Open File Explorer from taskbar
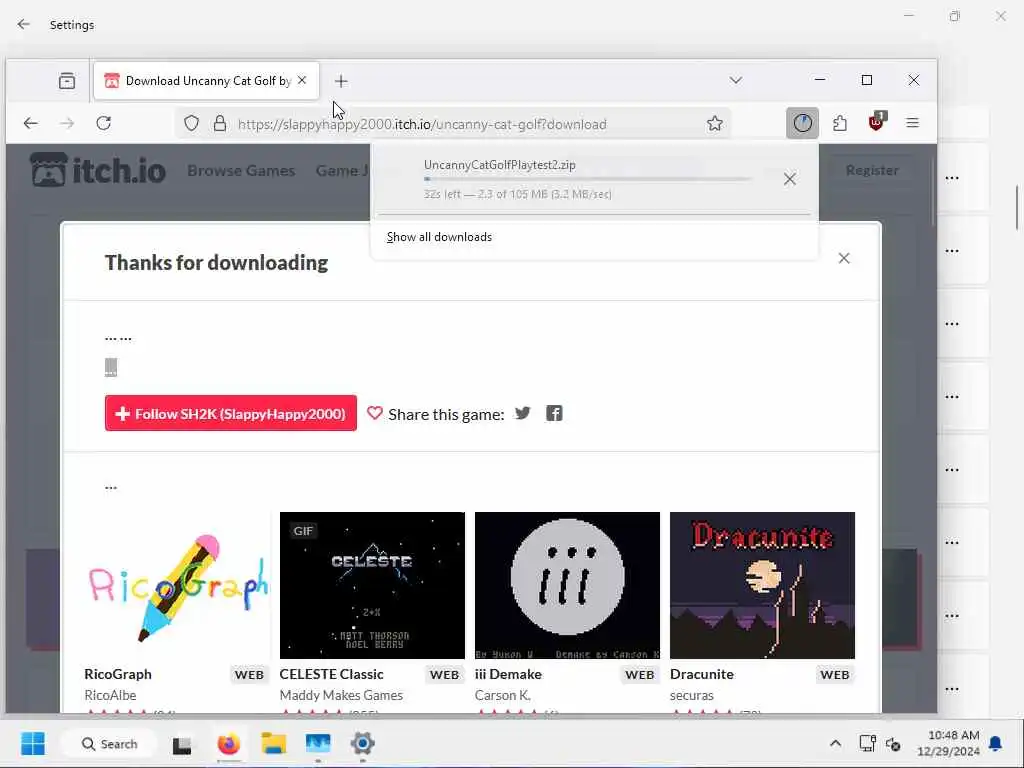1024x768 pixels. pyautogui.click(x=274, y=744)
